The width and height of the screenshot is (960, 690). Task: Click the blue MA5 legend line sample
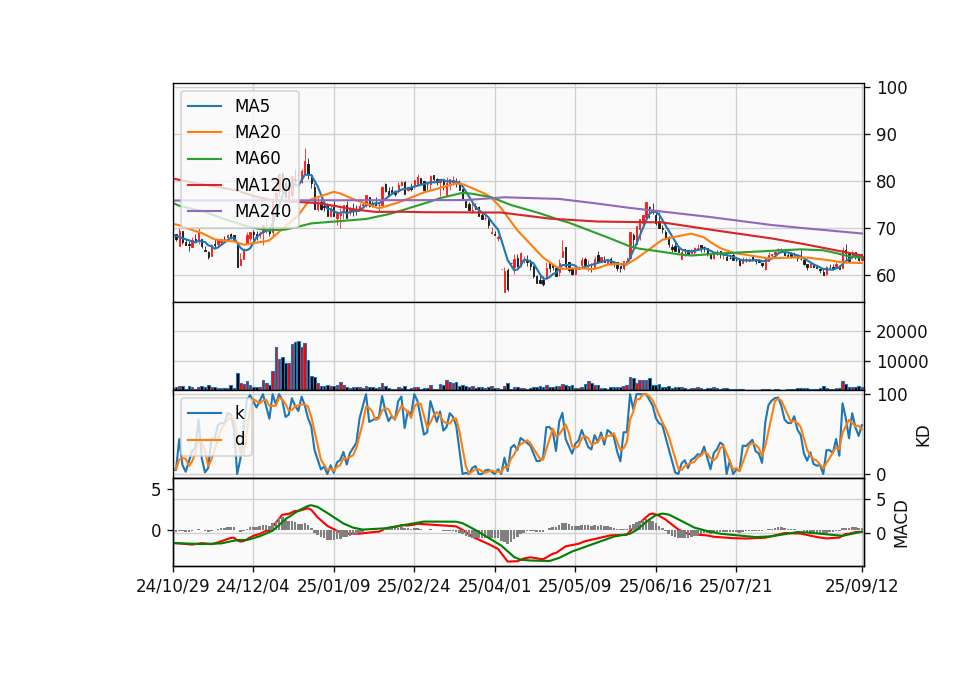coord(204,106)
